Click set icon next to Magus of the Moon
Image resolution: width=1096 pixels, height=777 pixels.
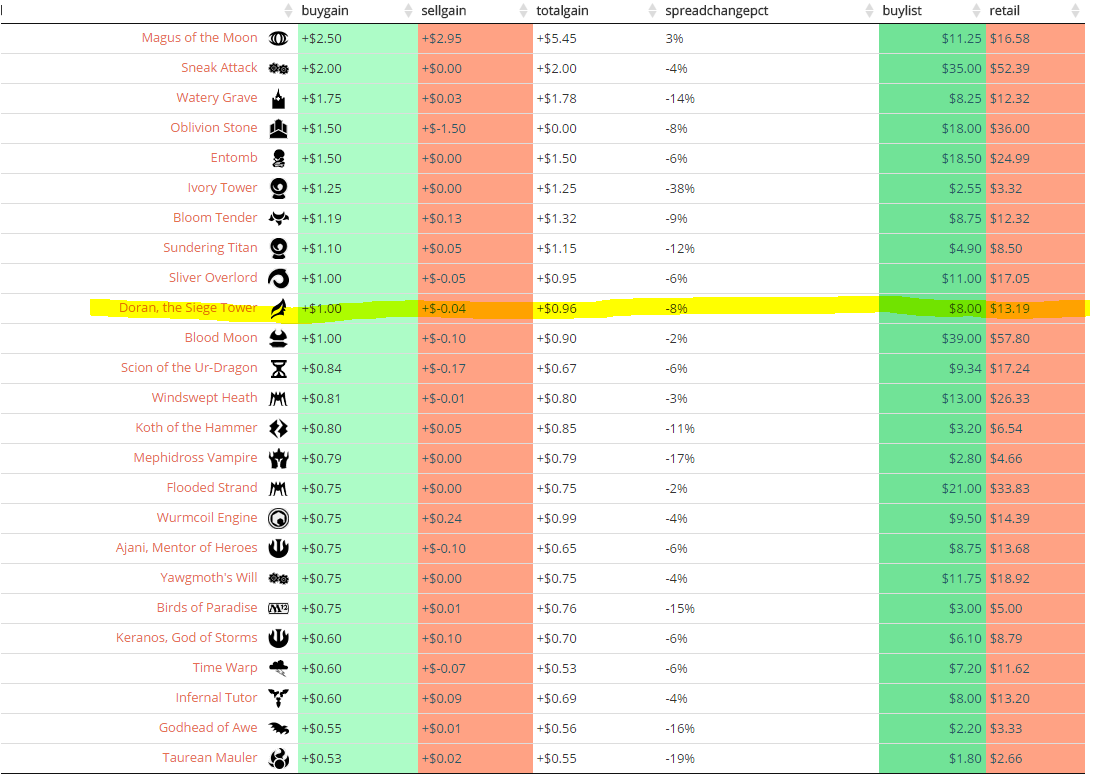(278, 38)
